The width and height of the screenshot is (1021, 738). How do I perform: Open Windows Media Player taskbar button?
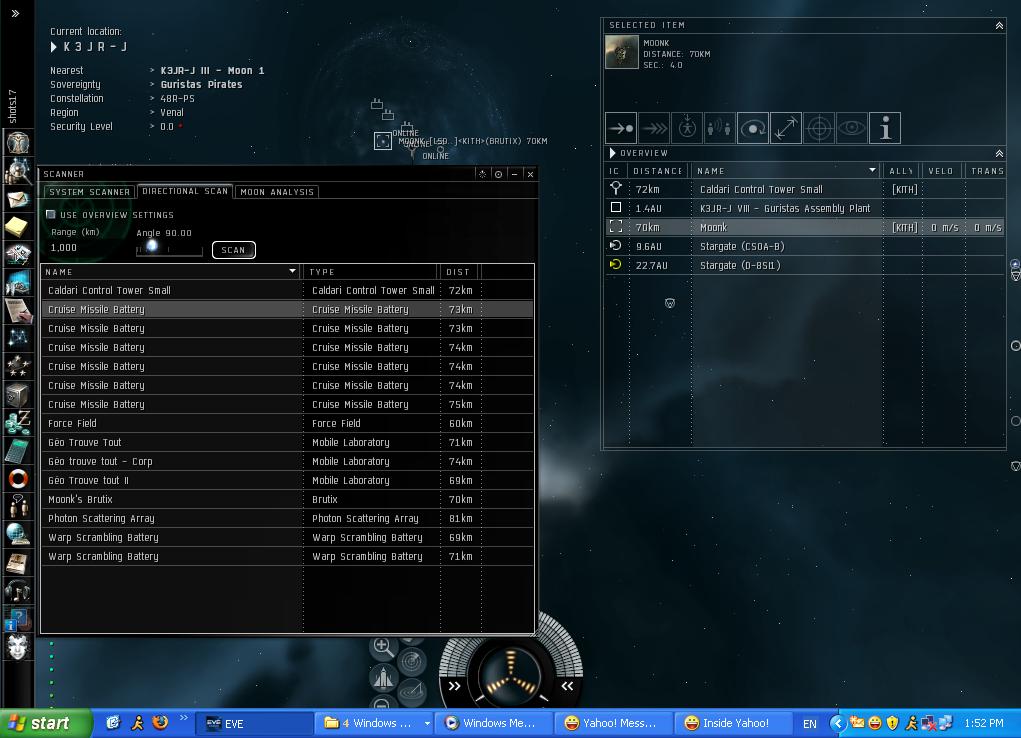(x=493, y=724)
